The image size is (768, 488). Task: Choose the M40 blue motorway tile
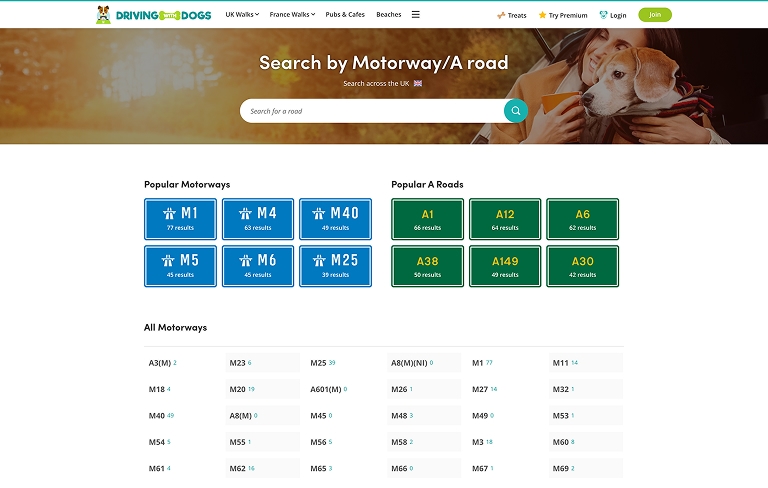click(x=335, y=219)
